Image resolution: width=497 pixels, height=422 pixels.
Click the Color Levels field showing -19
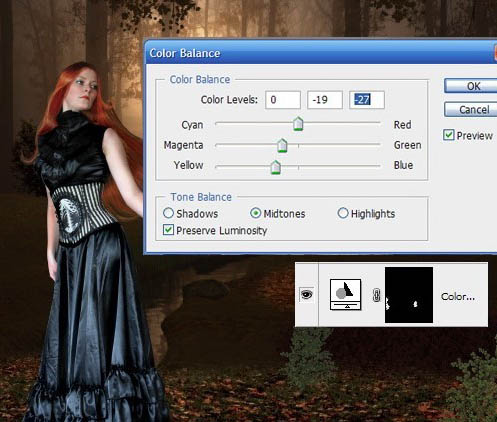click(x=325, y=100)
